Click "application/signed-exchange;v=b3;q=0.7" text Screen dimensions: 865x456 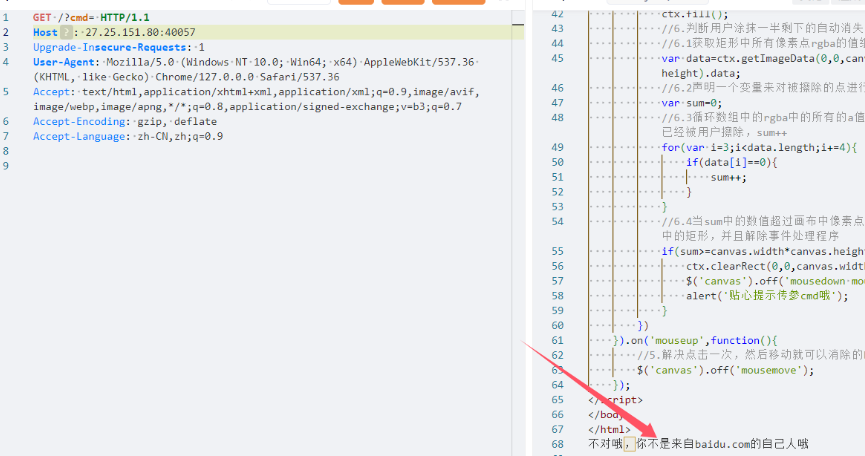click(345, 107)
